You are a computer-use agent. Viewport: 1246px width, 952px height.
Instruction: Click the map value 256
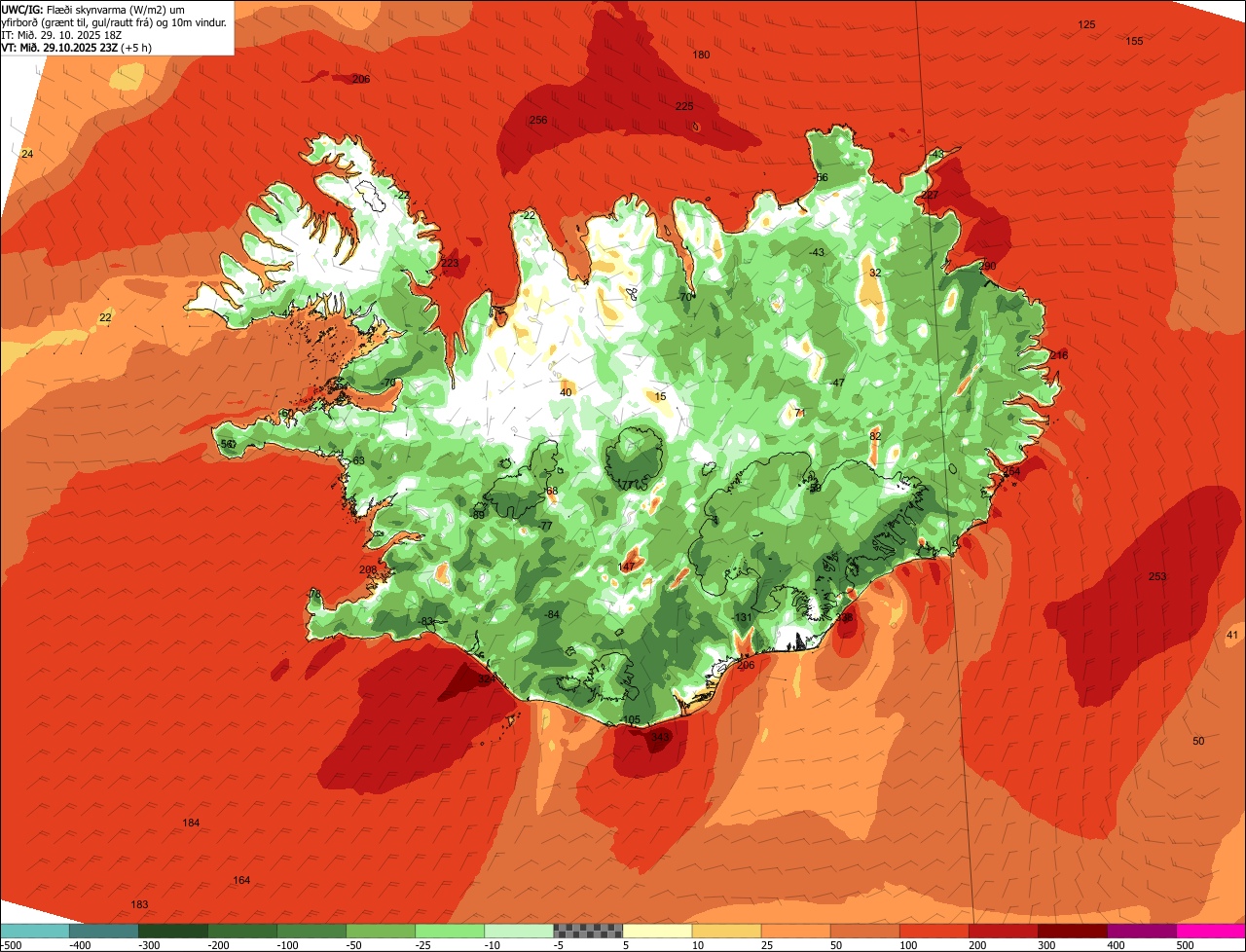coord(538,120)
